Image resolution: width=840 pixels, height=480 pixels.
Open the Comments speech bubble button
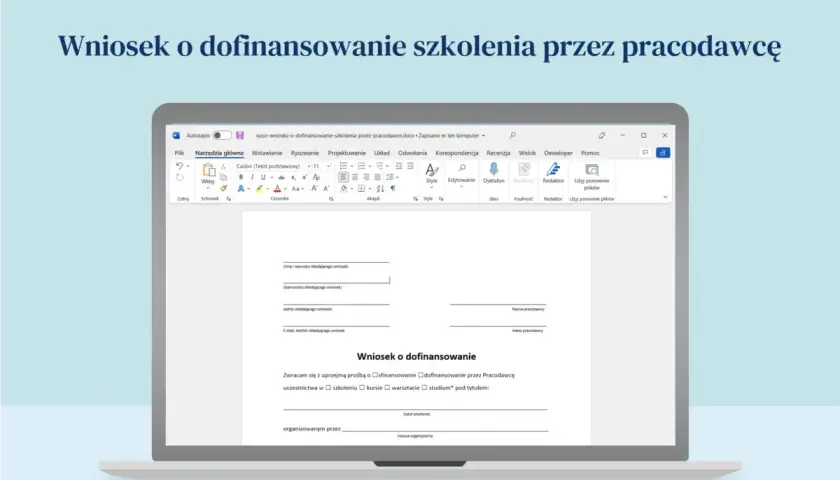point(645,153)
